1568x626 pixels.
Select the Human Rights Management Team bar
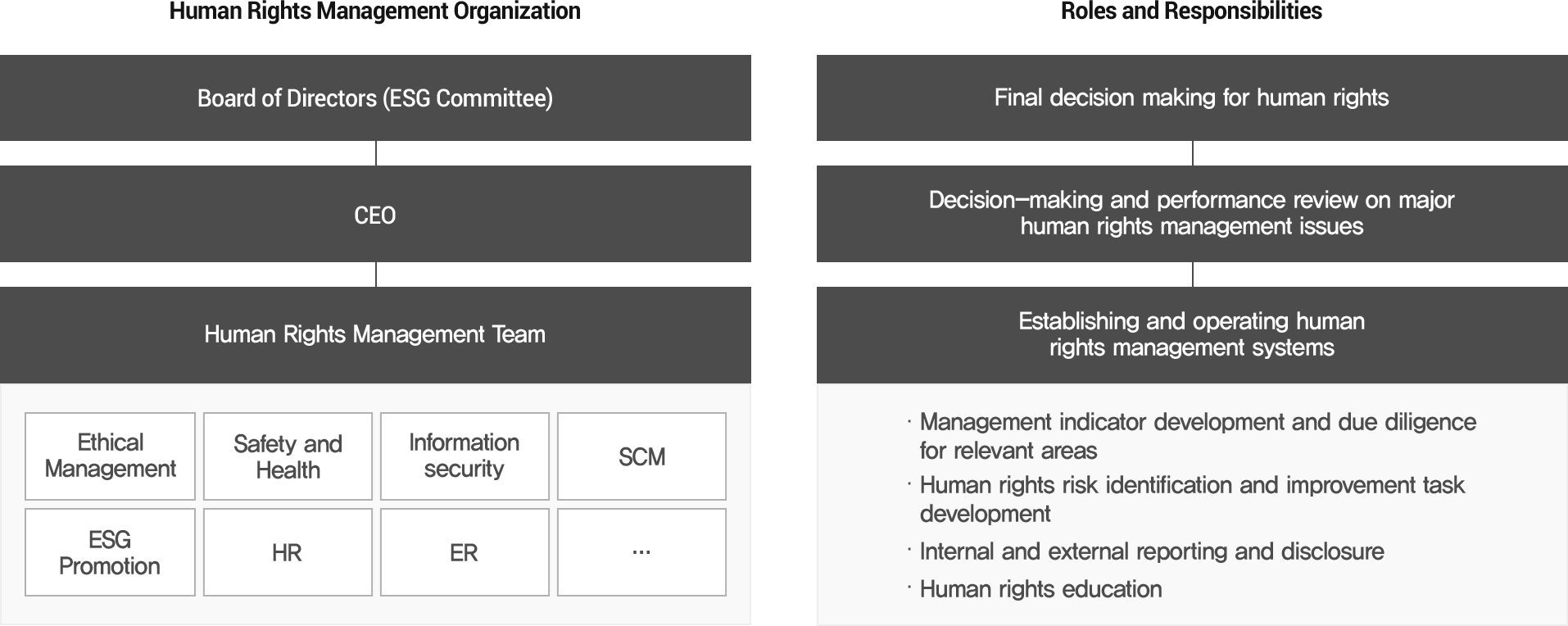pos(375,334)
